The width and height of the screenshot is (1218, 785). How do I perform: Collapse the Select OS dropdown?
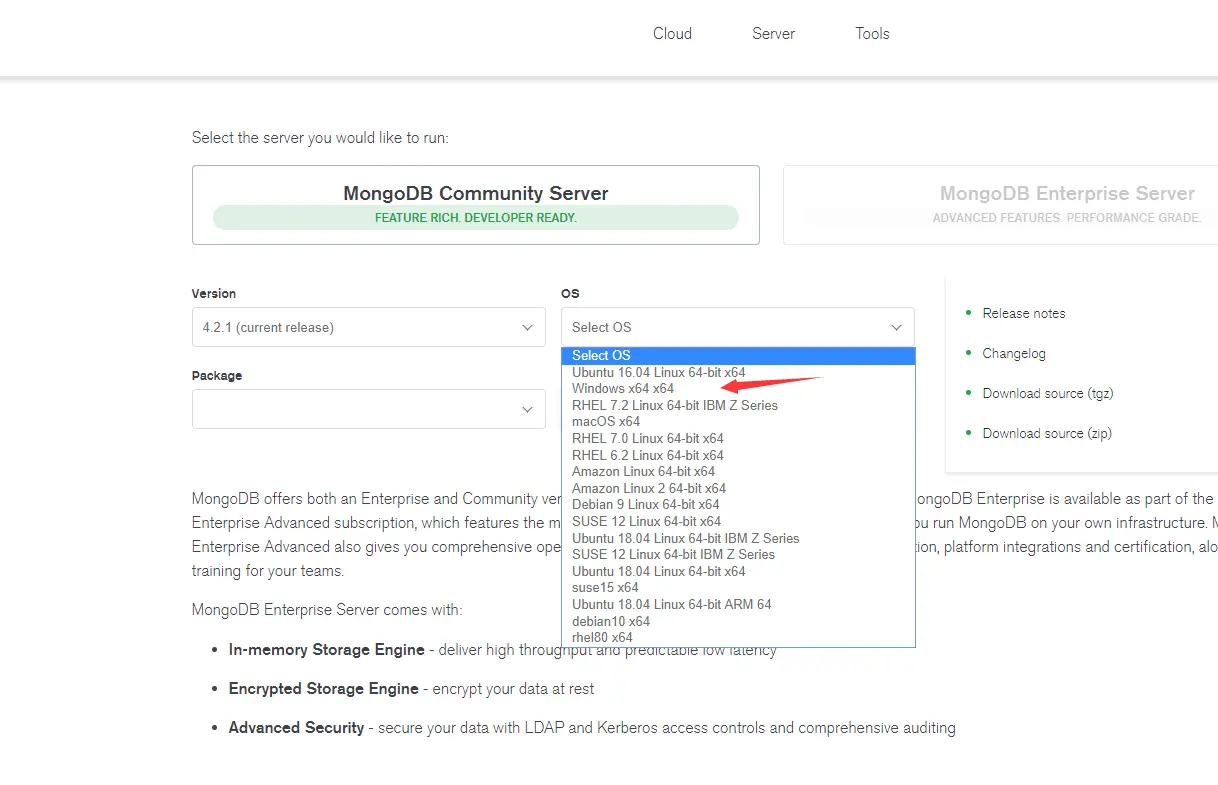coord(737,327)
